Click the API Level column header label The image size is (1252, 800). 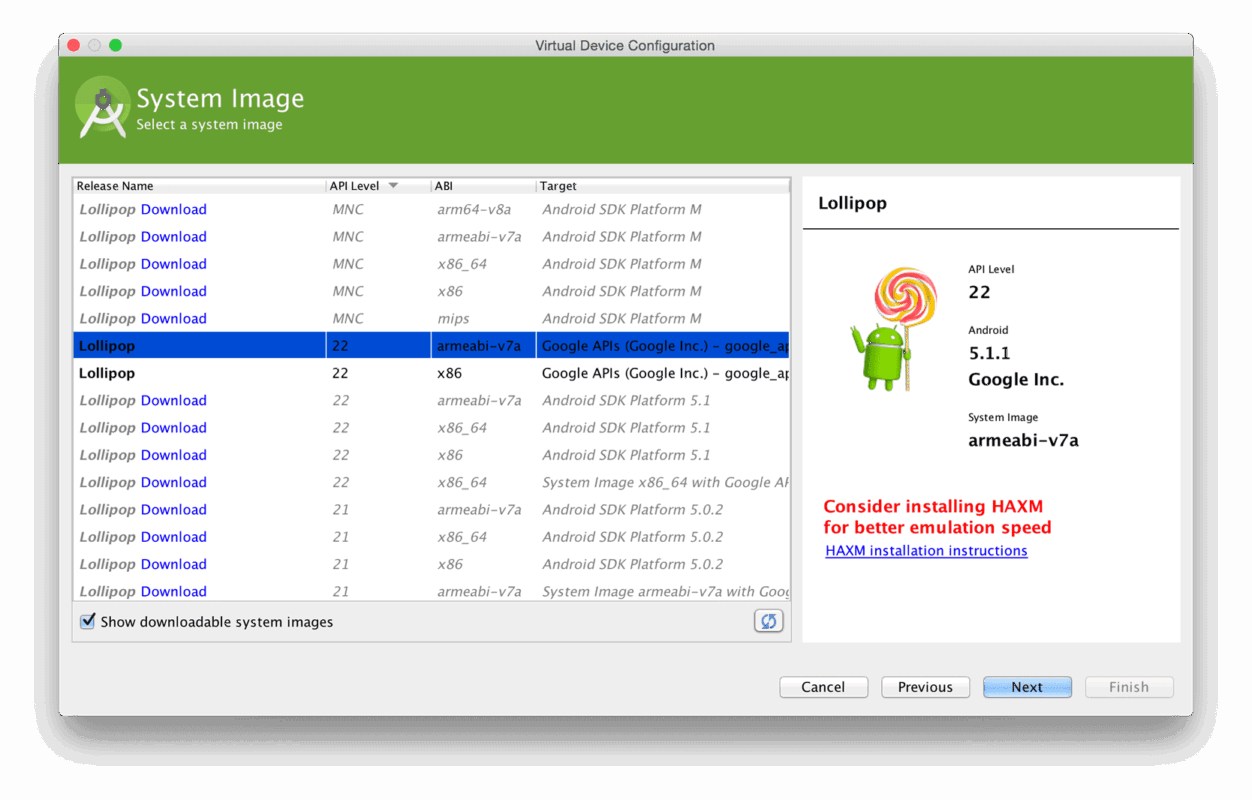coord(354,186)
